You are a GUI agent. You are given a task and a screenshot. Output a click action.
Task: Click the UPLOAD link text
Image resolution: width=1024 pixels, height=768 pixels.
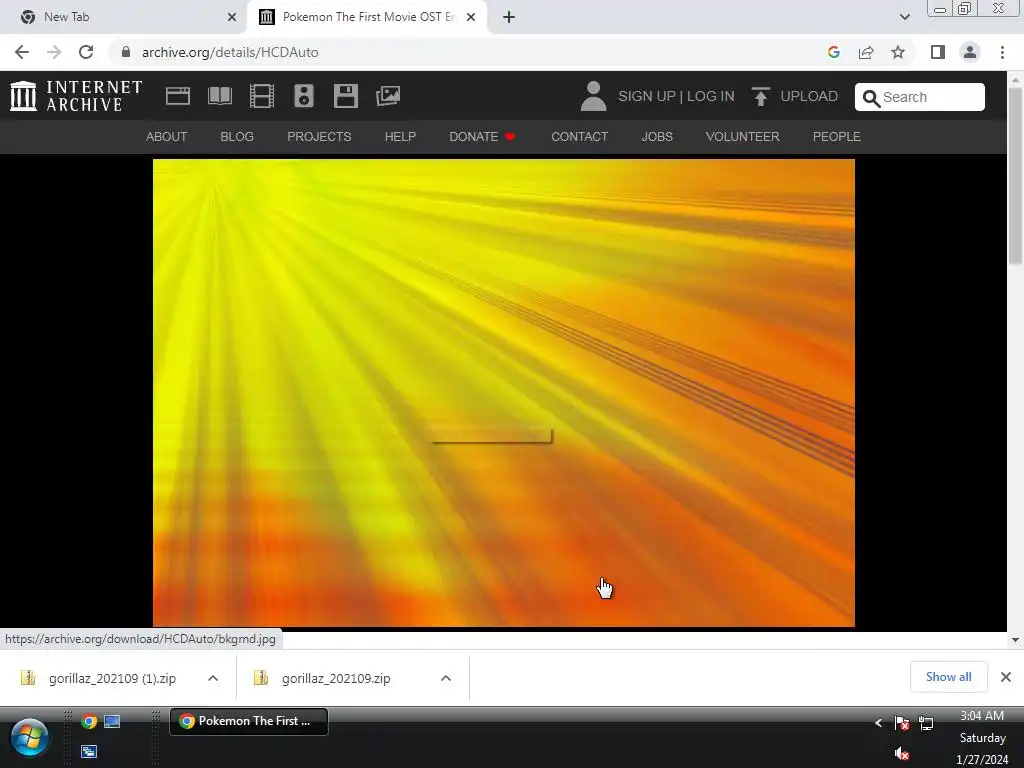click(x=809, y=97)
